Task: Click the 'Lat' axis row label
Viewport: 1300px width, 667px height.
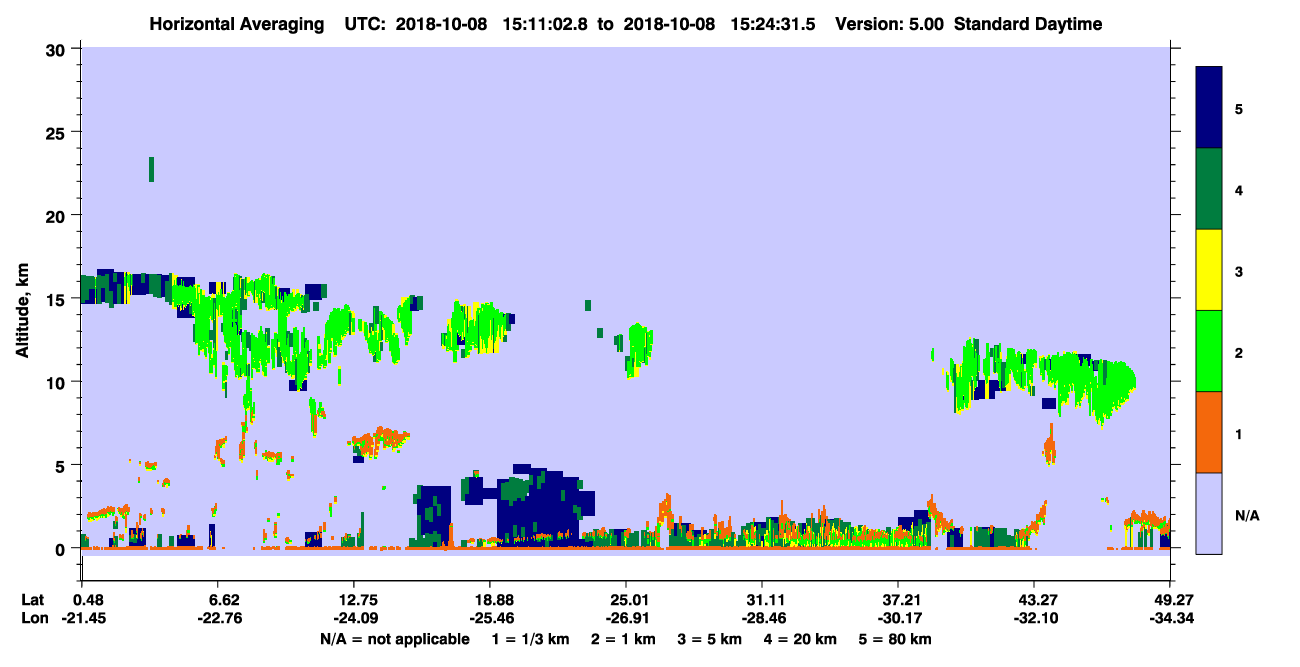Action: pos(32,600)
